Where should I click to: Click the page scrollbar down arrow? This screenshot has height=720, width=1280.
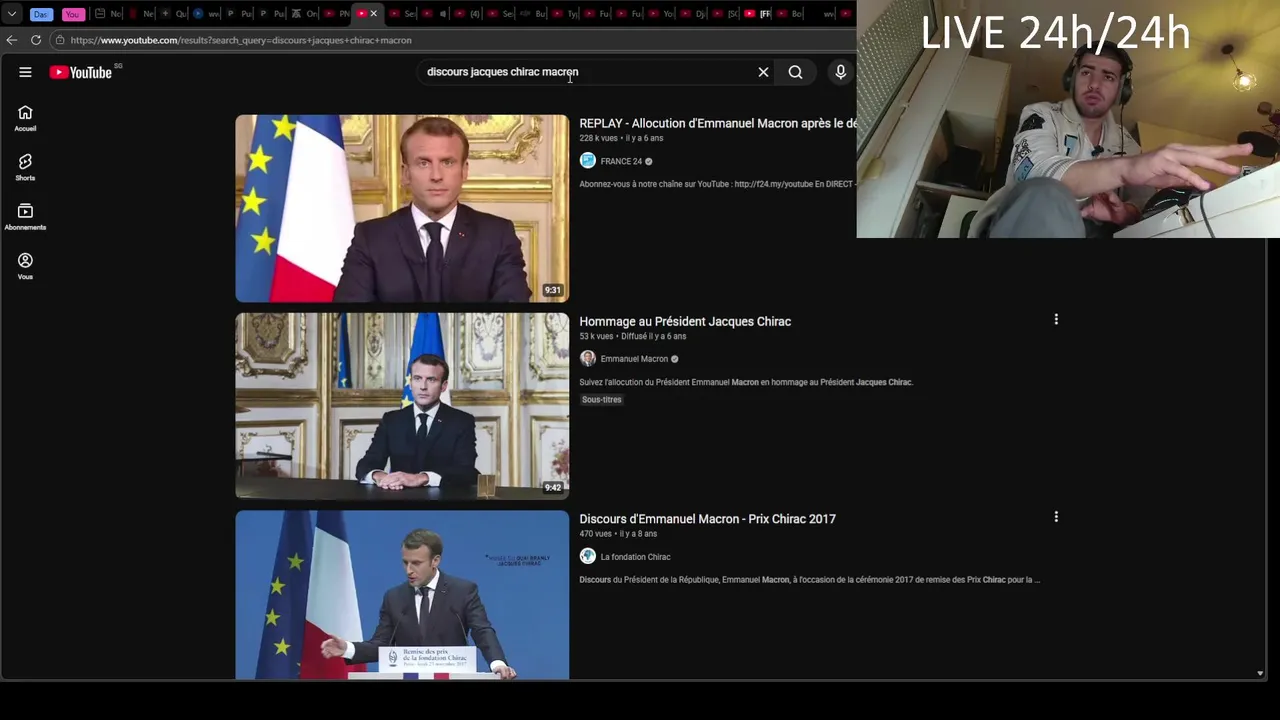tap(1259, 674)
